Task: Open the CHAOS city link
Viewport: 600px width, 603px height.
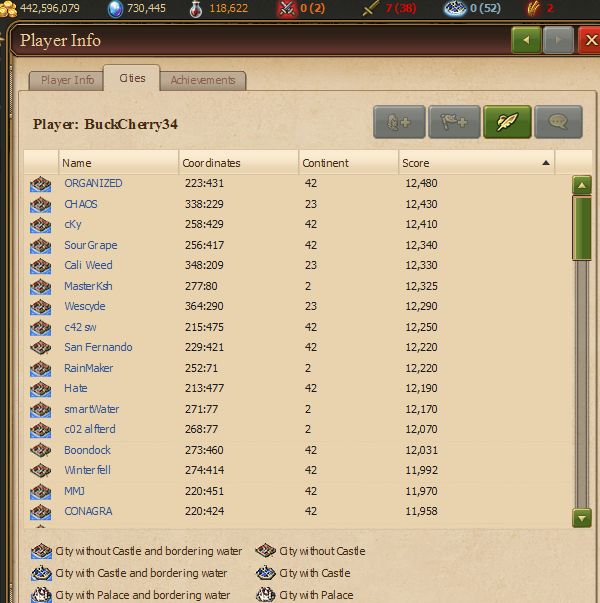Action: click(x=81, y=204)
